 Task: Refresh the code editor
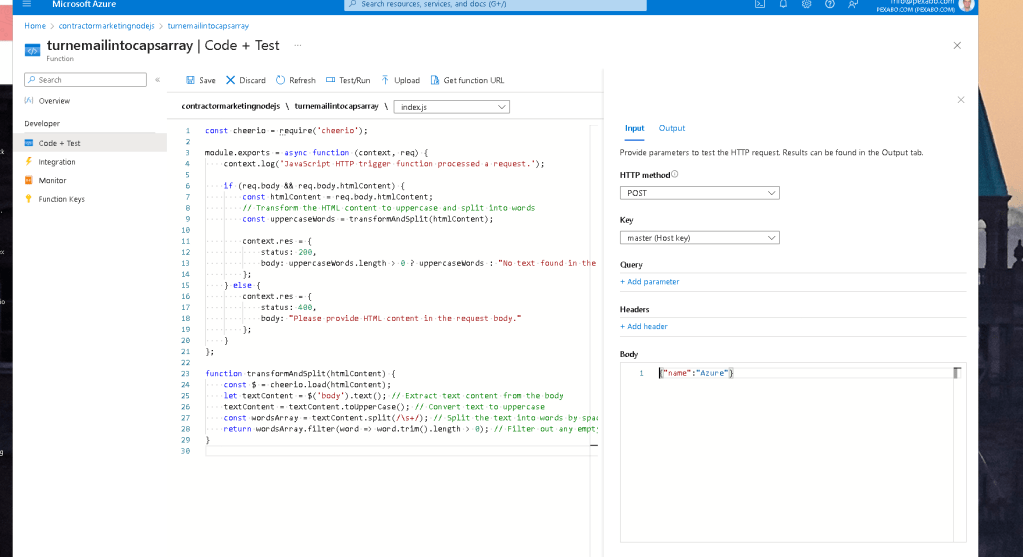click(x=296, y=80)
